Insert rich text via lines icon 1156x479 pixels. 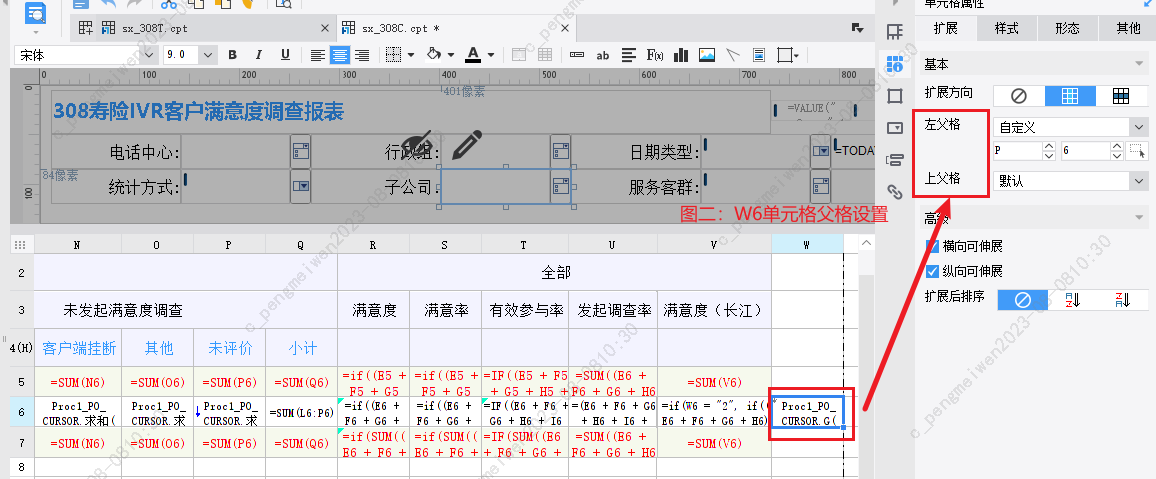point(629,55)
